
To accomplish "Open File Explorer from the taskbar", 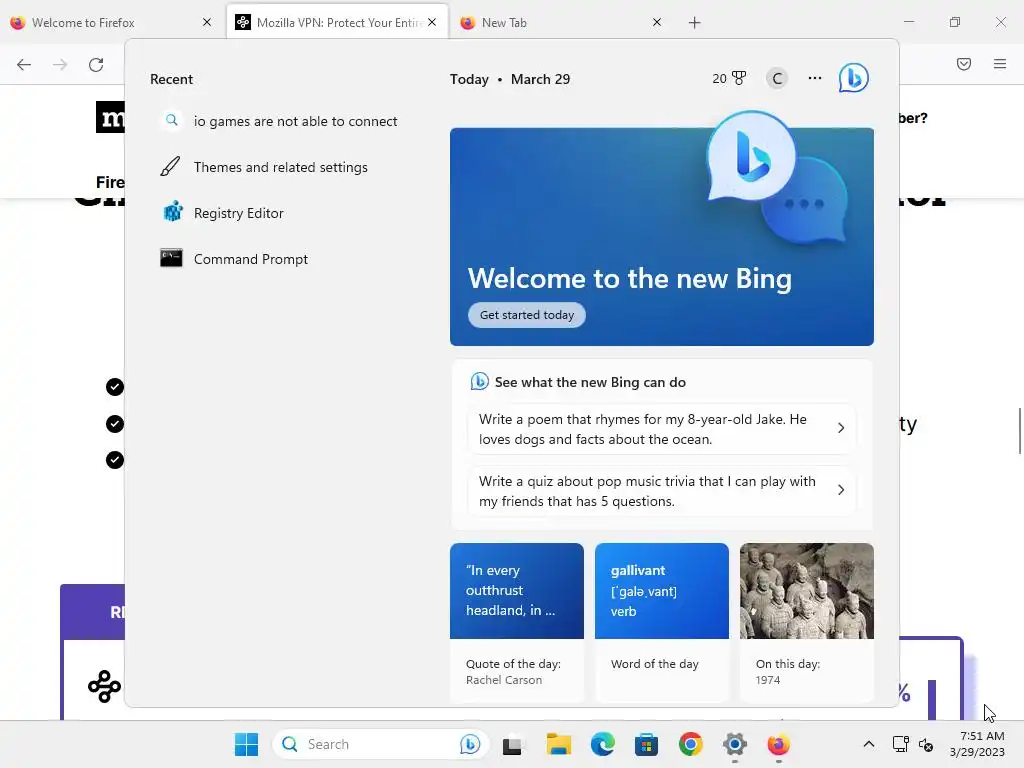I will coord(559,744).
